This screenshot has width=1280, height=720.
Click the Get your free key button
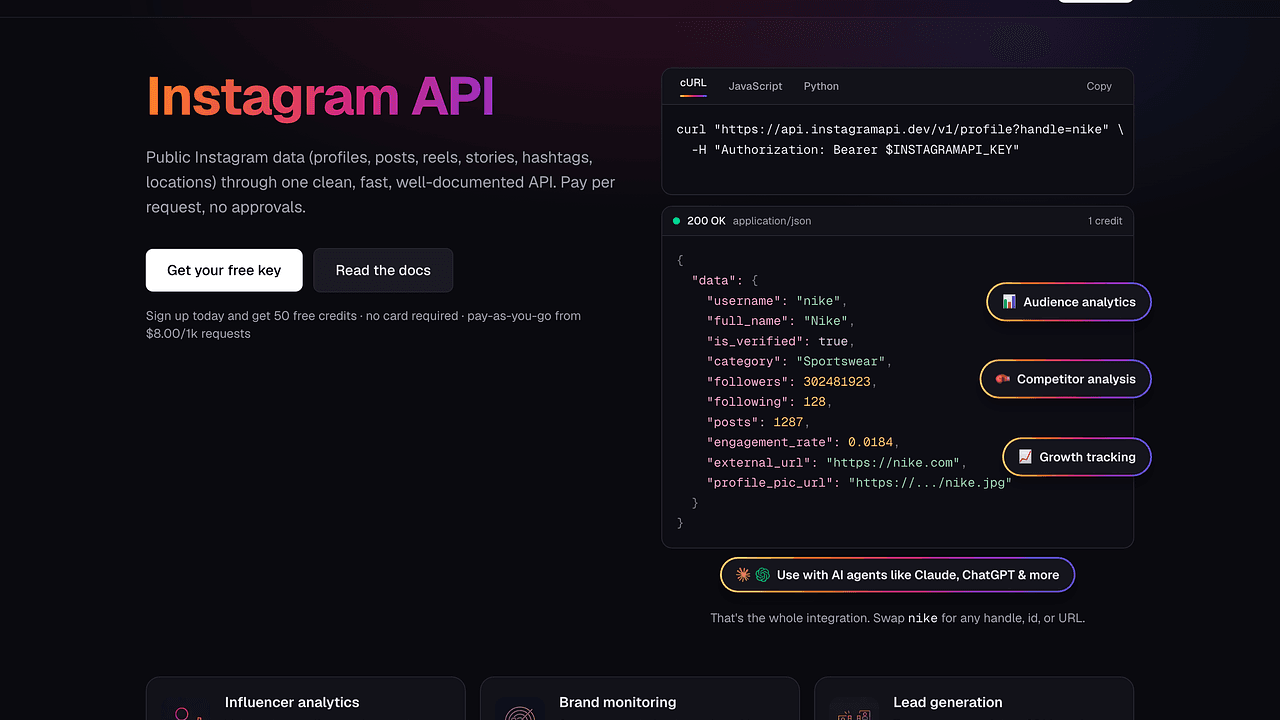point(224,270)
